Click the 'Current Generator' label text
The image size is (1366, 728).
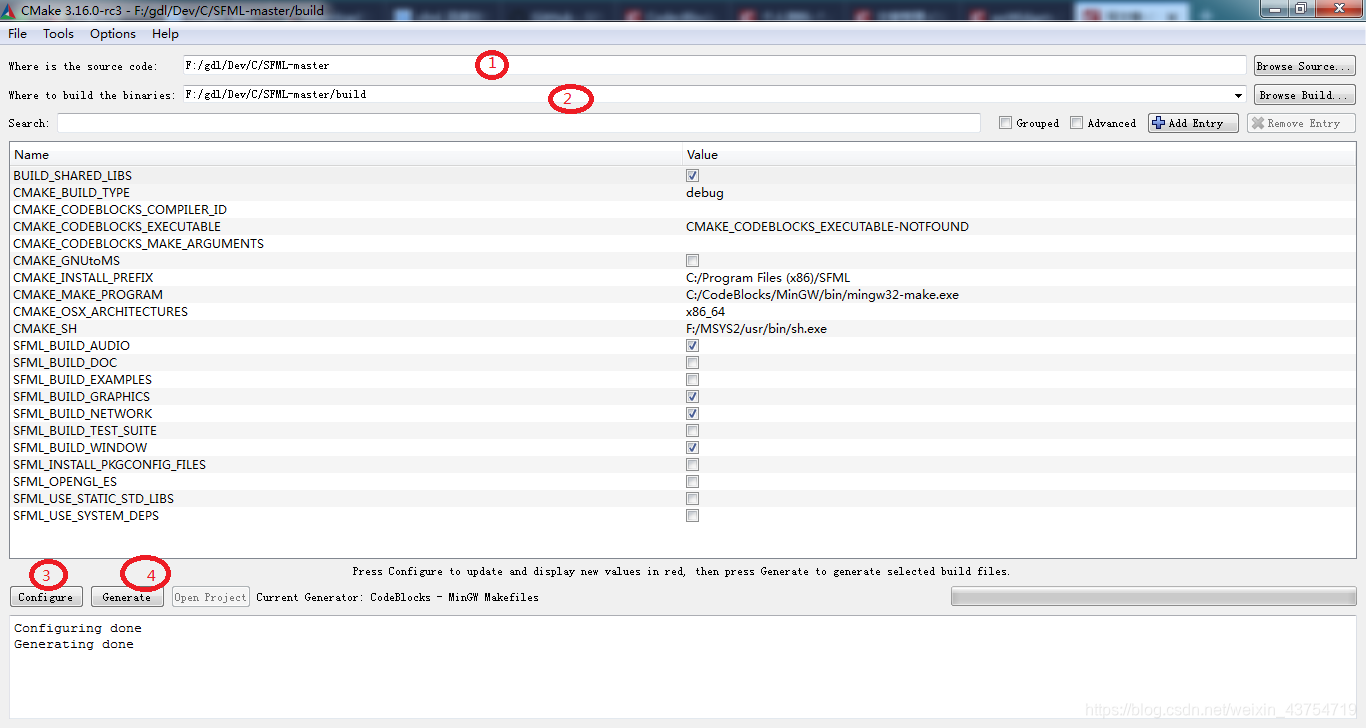[397, 597]
